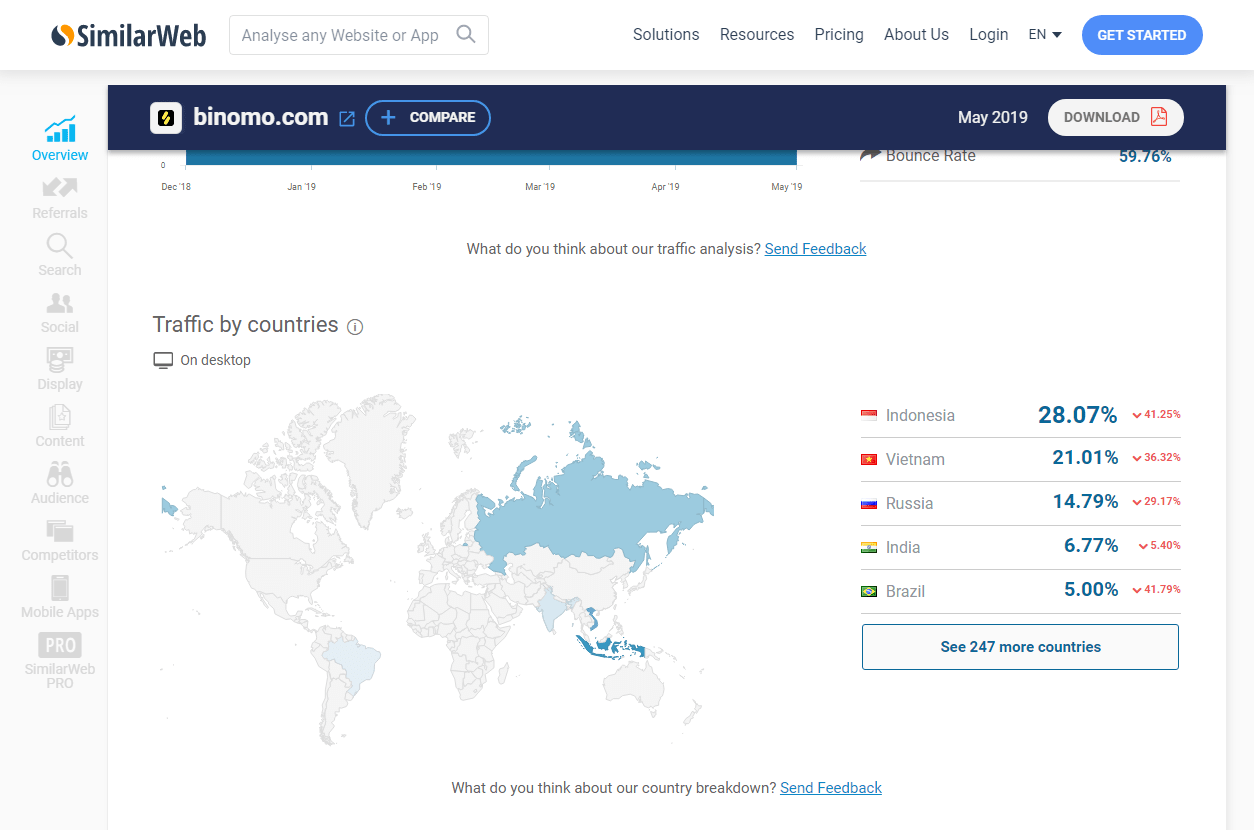Image resolution: width=1254 pixels, height=830 pixels.
Task: Open the Overview chart icon in sidebar
Action: 60,129
